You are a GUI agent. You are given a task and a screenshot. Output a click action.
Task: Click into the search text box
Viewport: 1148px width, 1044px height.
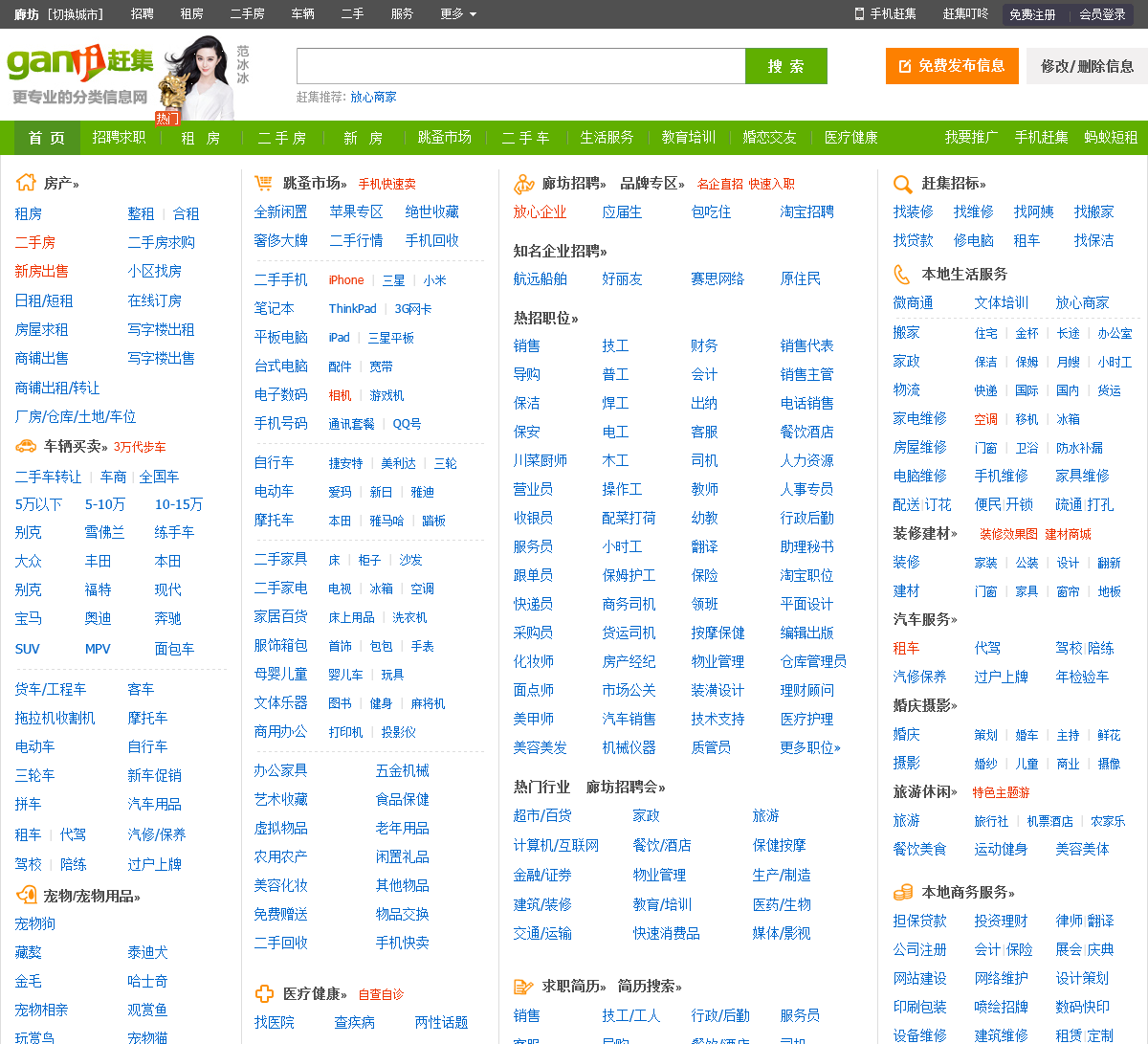(x=521, y=66)
